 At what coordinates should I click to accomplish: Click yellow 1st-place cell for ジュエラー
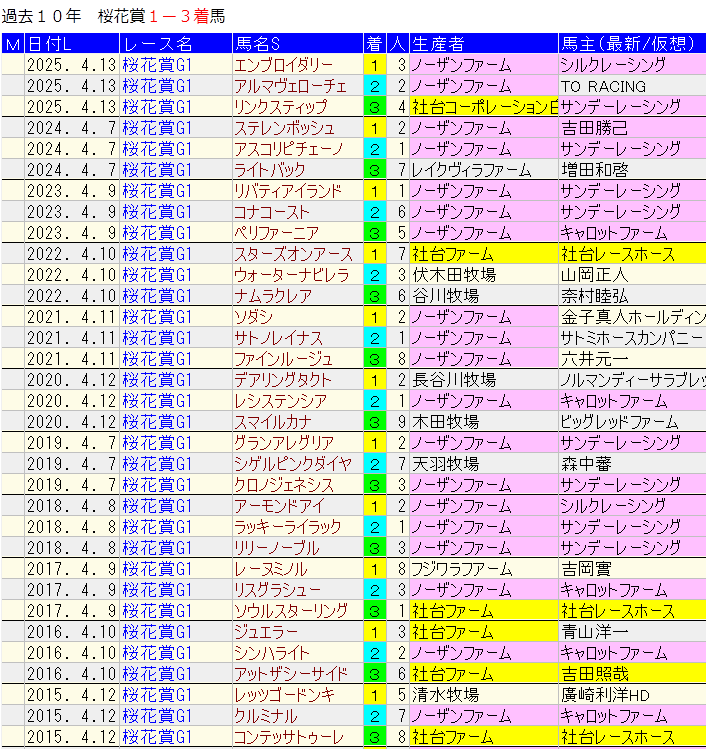pyautogui.click(x=375, y=632)
